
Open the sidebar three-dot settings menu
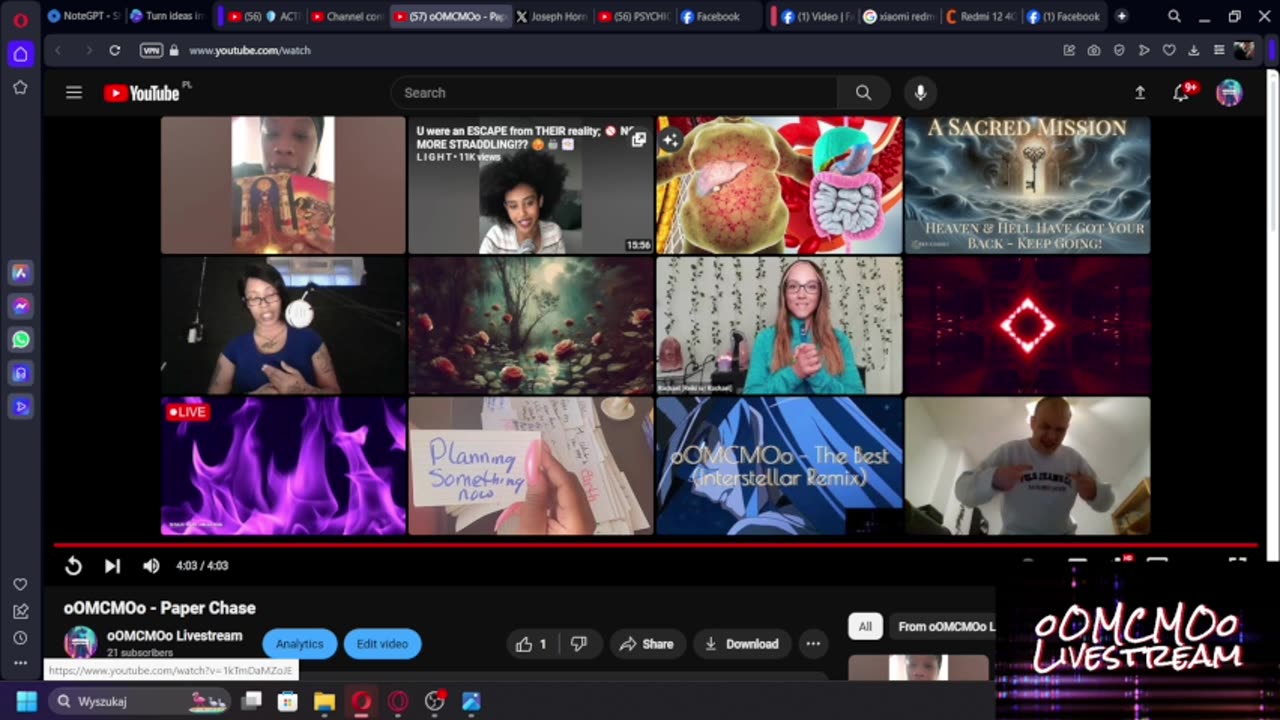click(x=20, y=663)
